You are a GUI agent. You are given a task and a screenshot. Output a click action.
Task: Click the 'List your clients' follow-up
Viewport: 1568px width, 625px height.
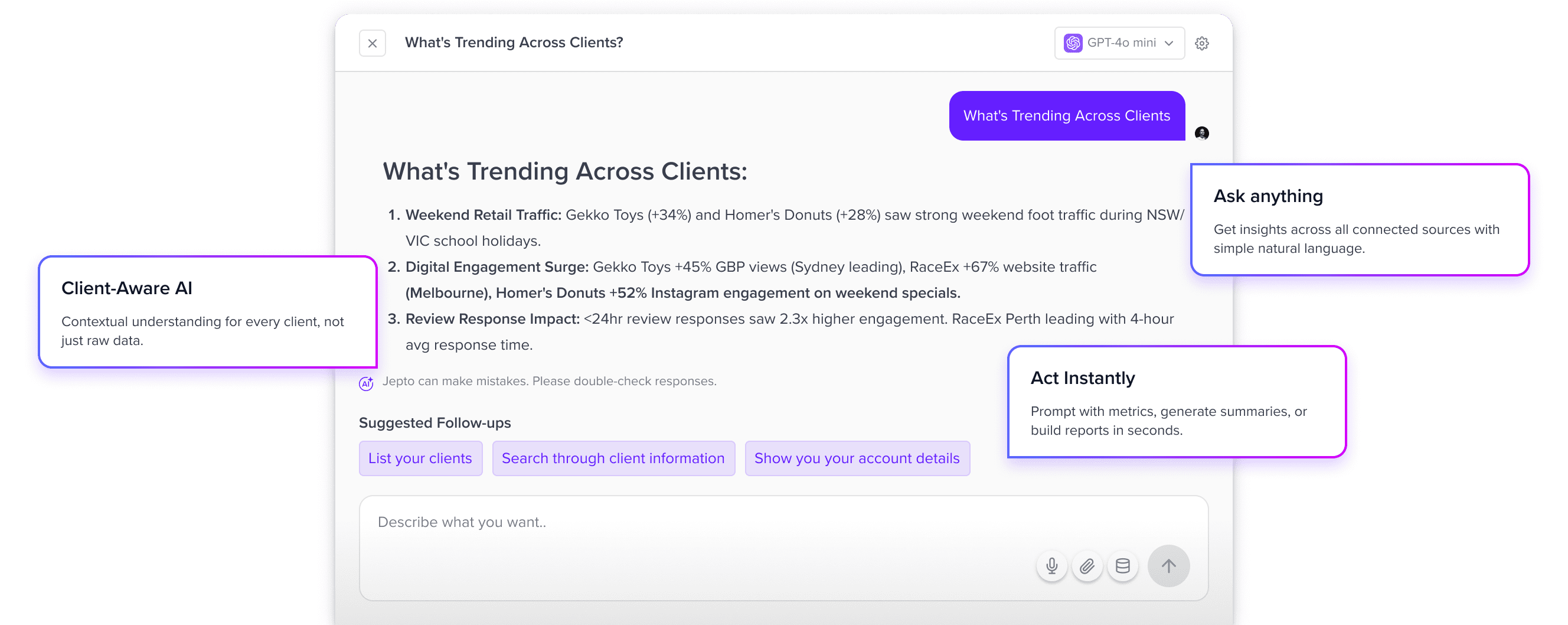pos(420,458)
